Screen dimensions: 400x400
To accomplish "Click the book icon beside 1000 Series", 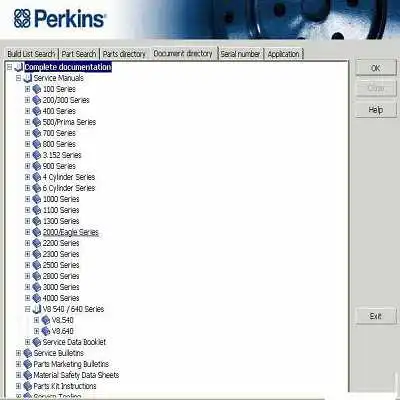I will click(x=37, y=199).
